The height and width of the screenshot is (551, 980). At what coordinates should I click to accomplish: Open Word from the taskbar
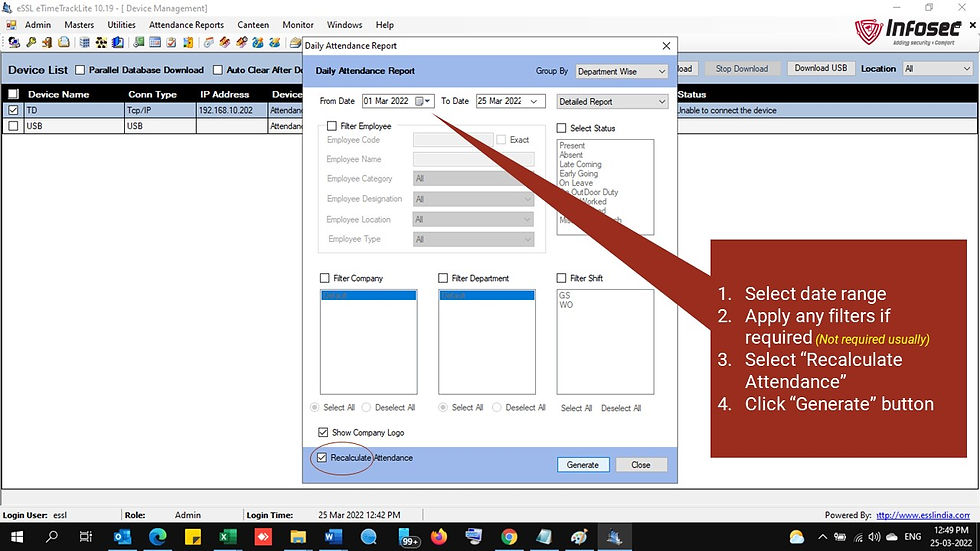[333, 537]
